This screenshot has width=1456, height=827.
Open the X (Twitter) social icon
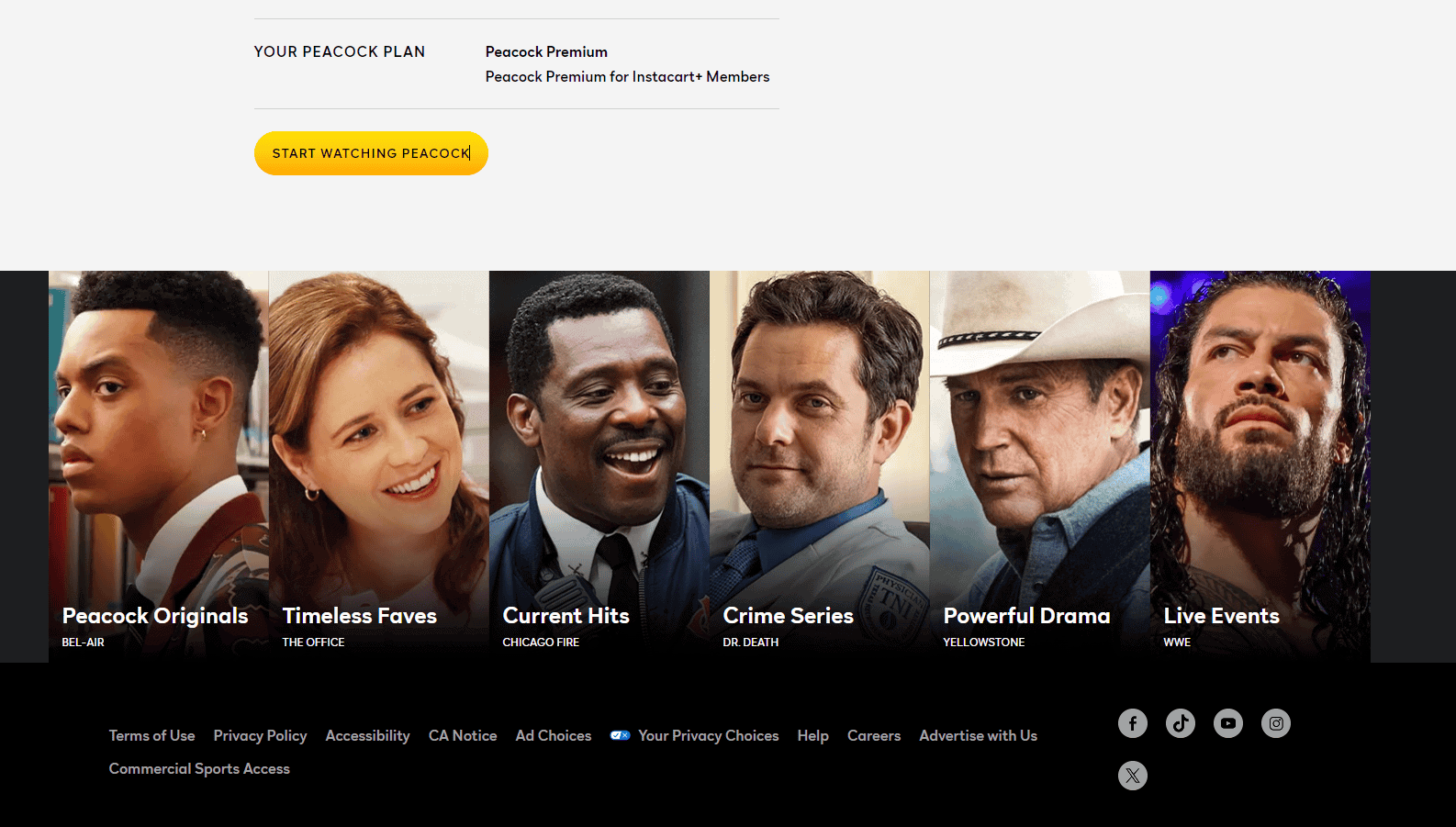coord(1132,776)
